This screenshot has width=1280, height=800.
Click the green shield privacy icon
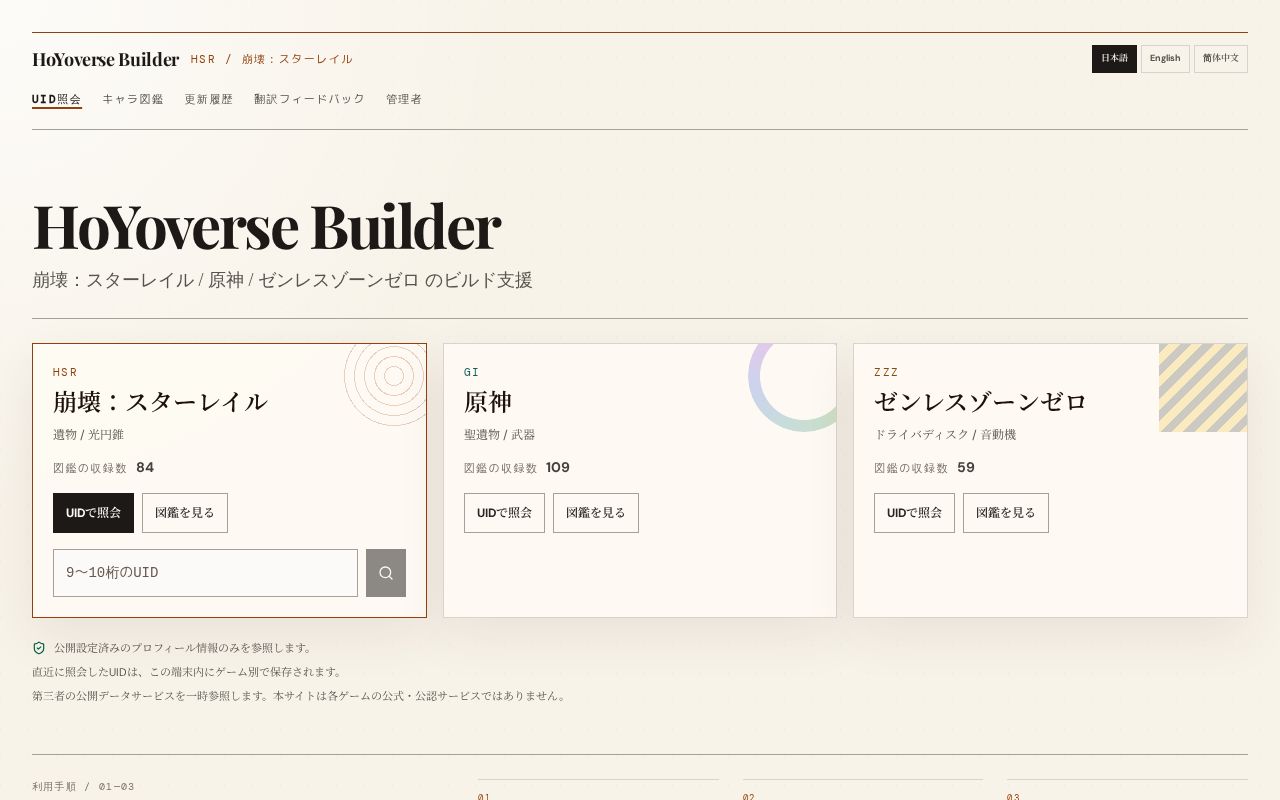pyautogui.click(x=39, y=648)
